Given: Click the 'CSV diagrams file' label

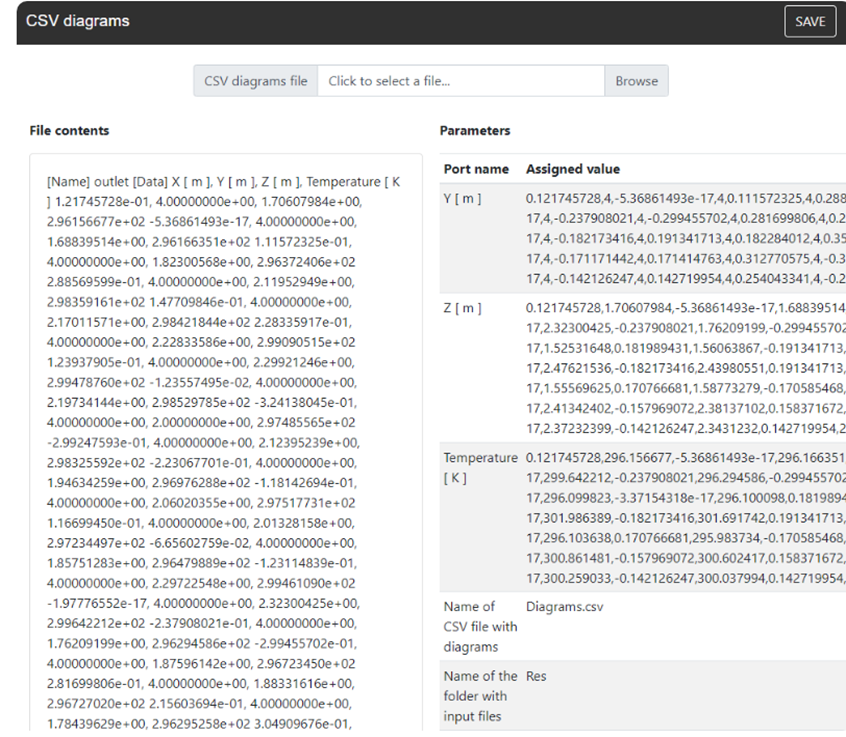Looking at the screenshot, I should tap(256, 81).
